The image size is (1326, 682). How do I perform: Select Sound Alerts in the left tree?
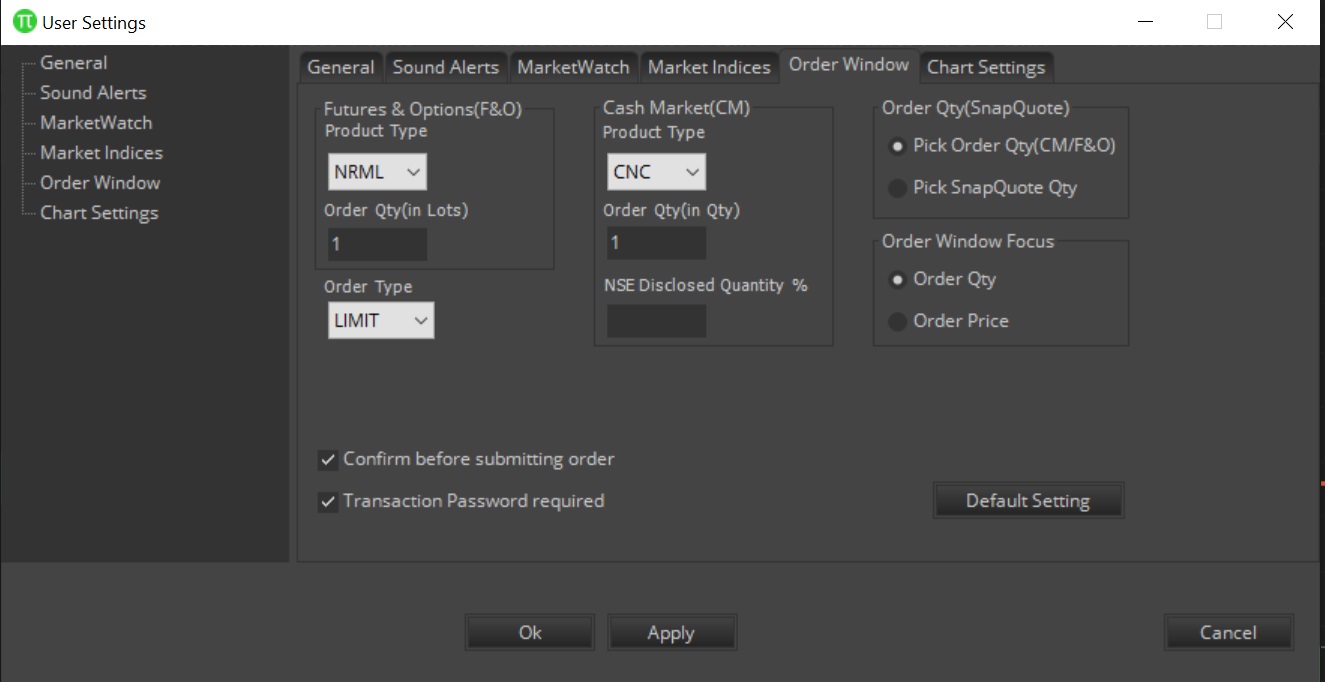[x=93, y=93]
